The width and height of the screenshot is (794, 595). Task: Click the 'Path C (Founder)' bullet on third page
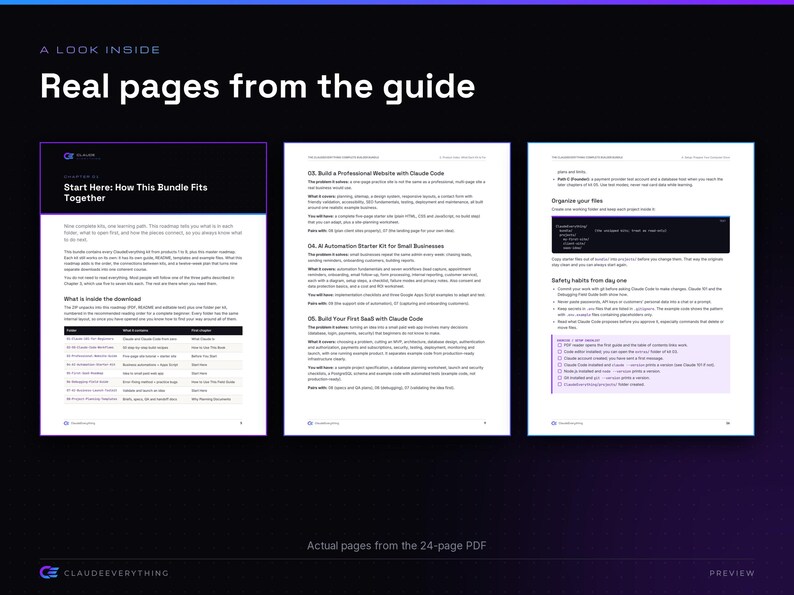click(x=640, y=182)
